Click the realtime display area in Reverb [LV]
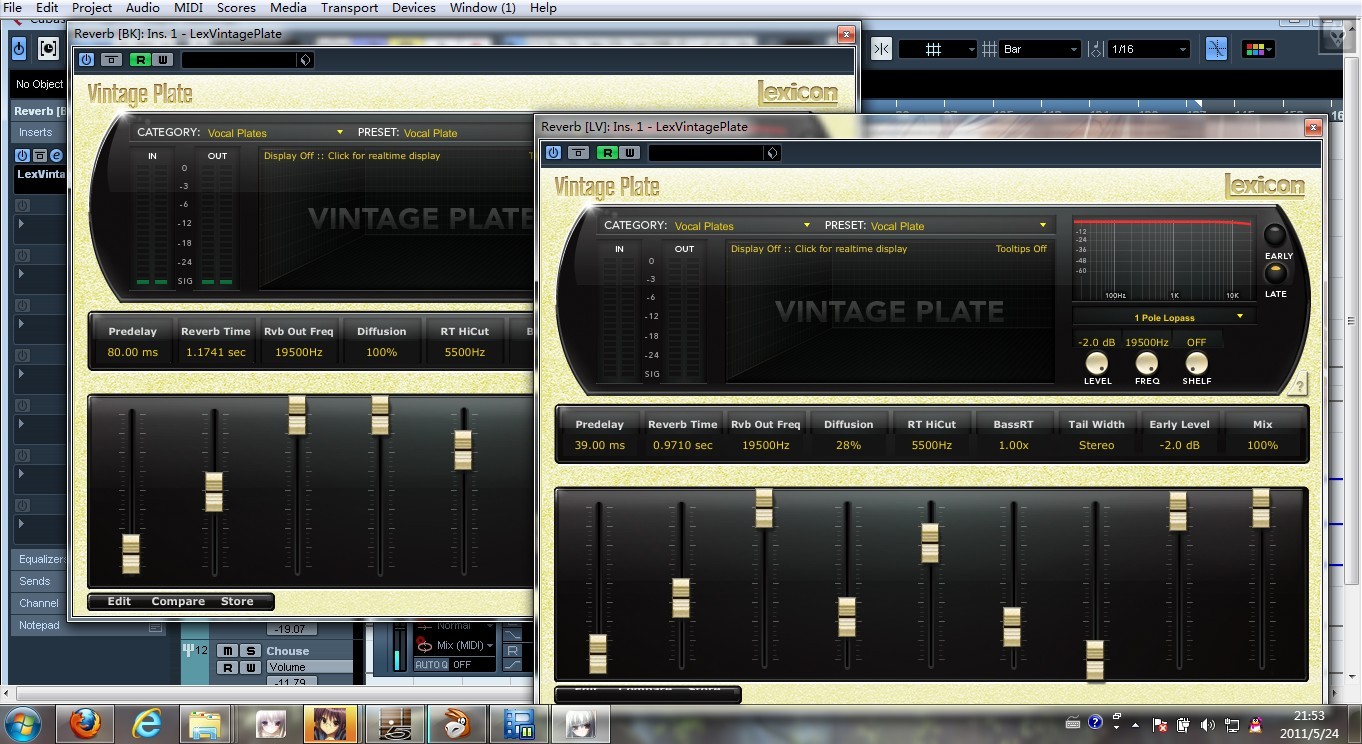Screen dimensions: 1362x744 pos(889,311)
